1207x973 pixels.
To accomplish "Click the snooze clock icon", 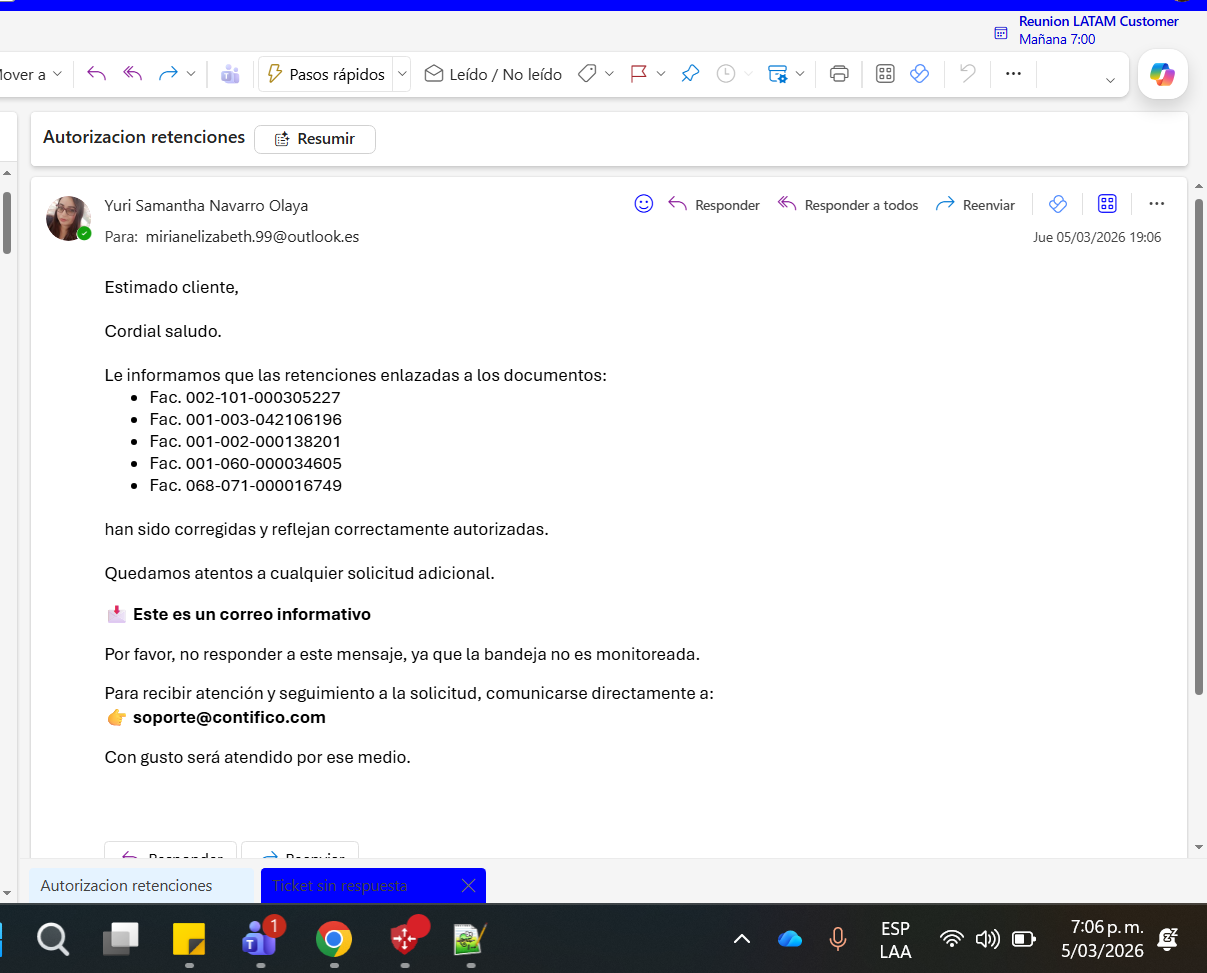I will tap(726, 74).
